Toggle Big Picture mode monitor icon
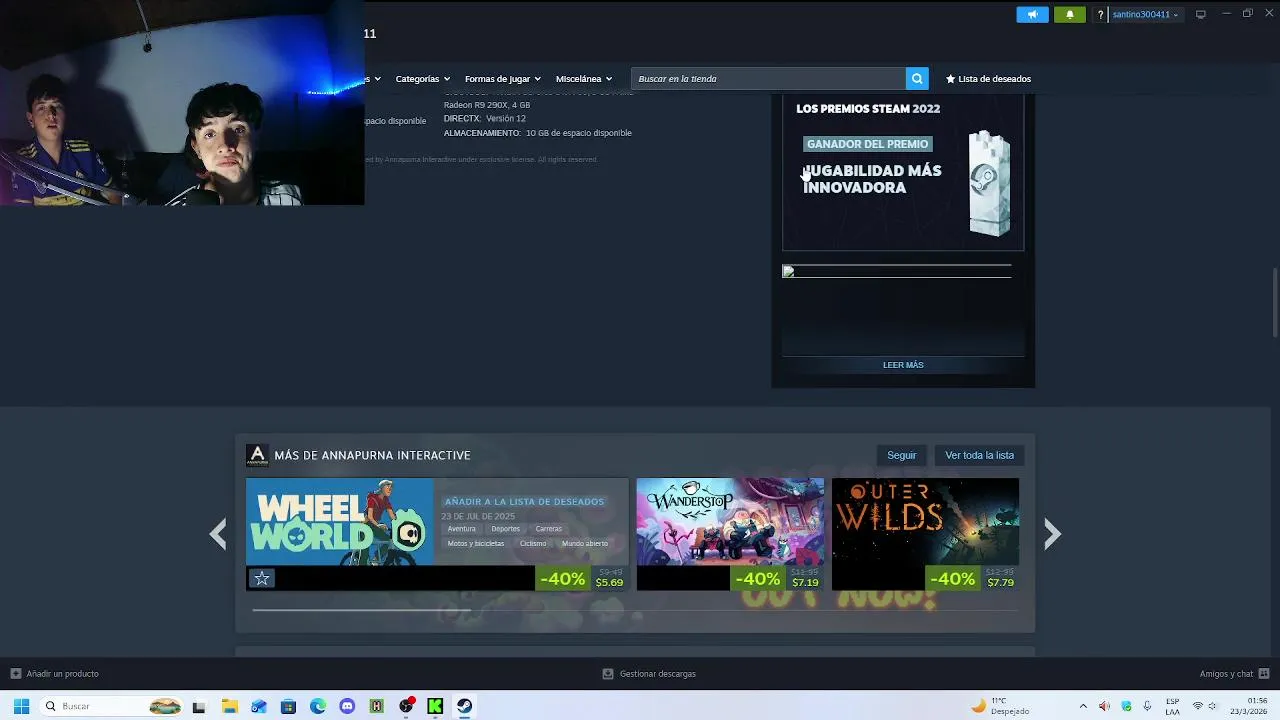The image size is (1280, 720). 1201,14
